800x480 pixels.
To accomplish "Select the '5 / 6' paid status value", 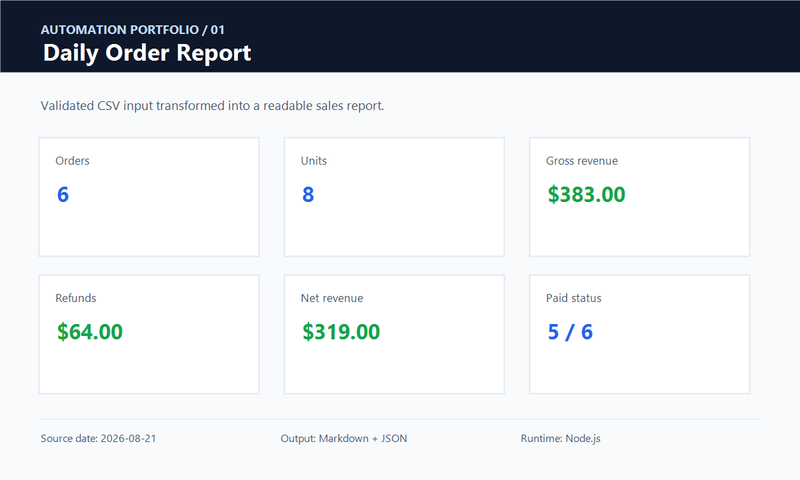I will pos(570,332).
